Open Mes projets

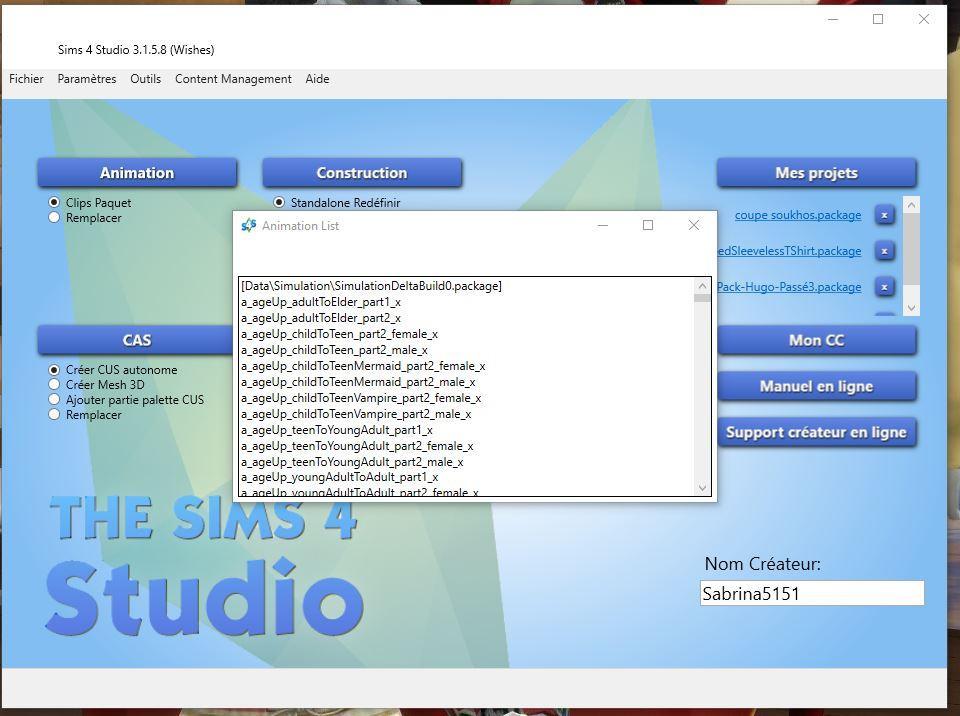tap(817, 173)
